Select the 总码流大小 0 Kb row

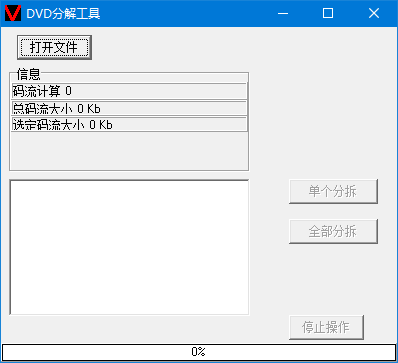click(x=129, y=108)
